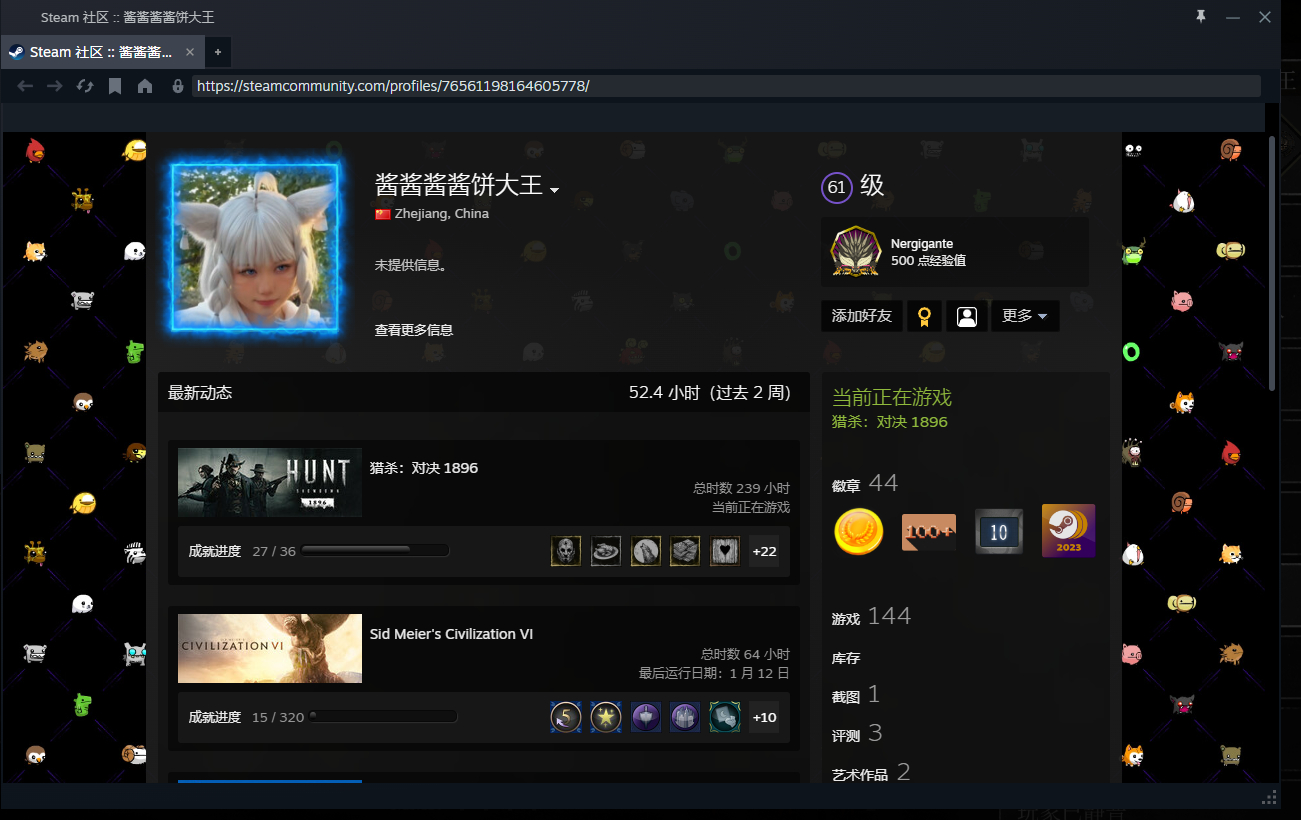The height and width of the screenshot is (820, 1301).
Task: Open the 截图 1 screenshots link
Action: pos(856,695)
